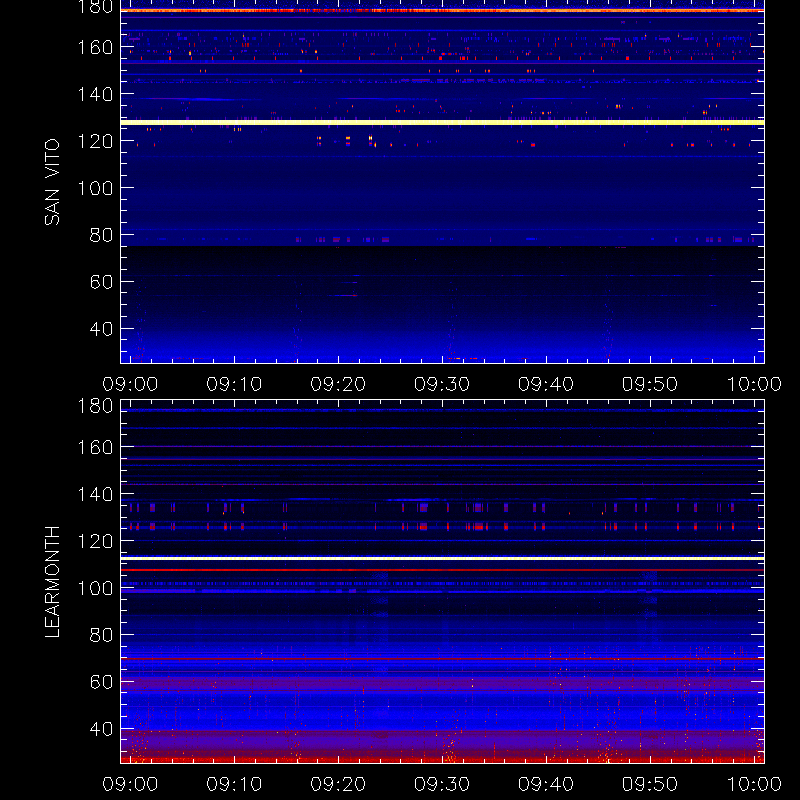
Task: Click 09:10 time label under Learmonth plot
Action: point(234,784)
